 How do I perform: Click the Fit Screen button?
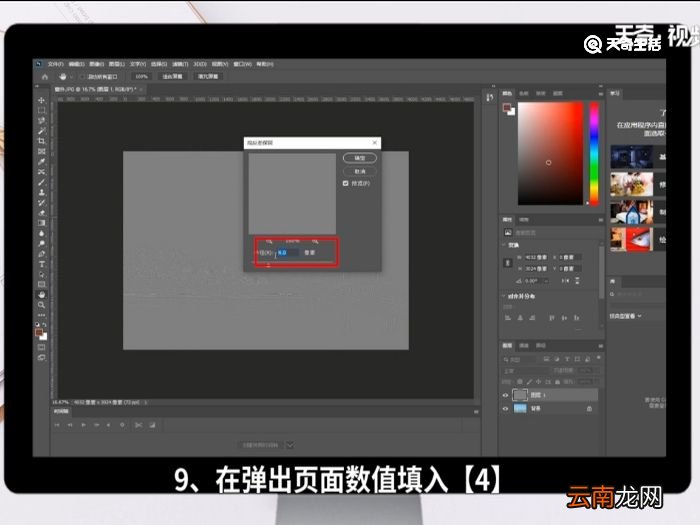[x=172, y=77]
